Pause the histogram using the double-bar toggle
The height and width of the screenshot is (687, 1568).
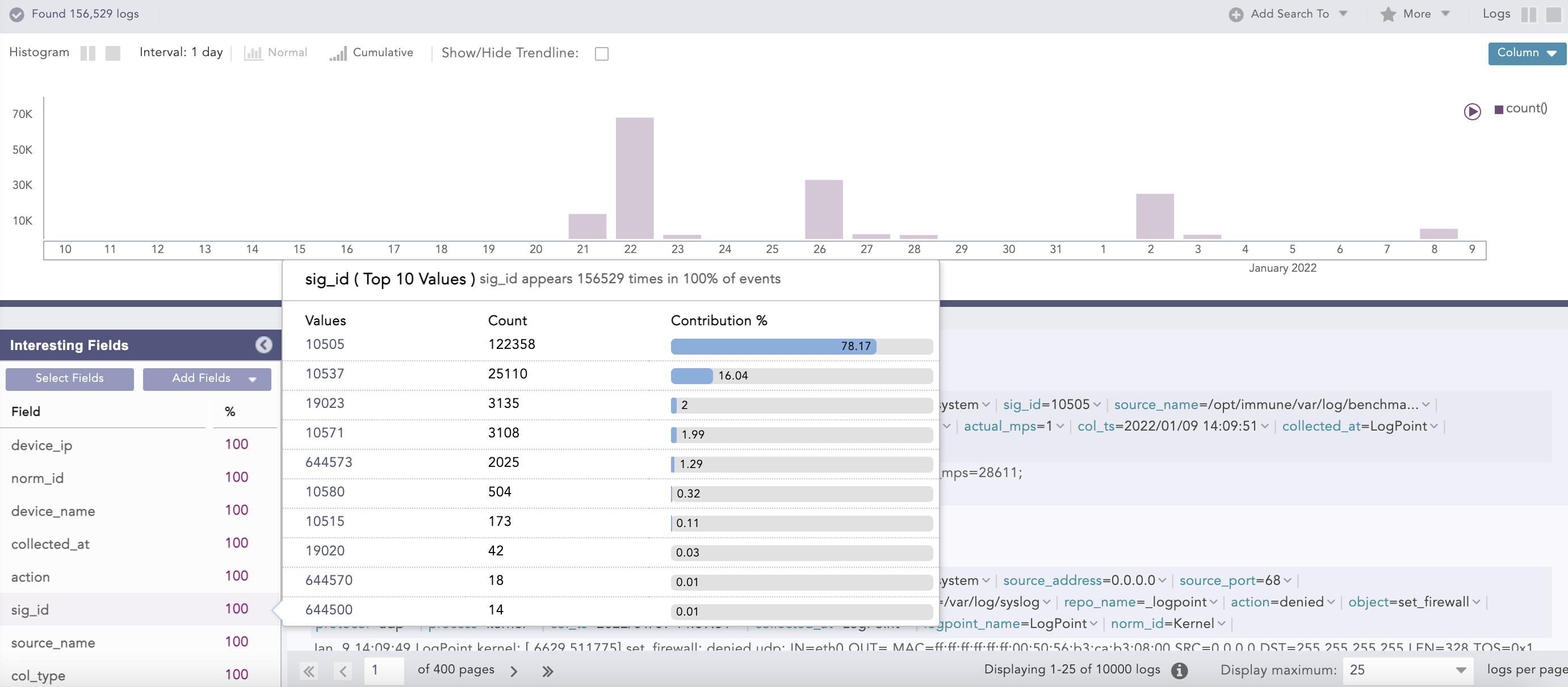pos(87,53)
